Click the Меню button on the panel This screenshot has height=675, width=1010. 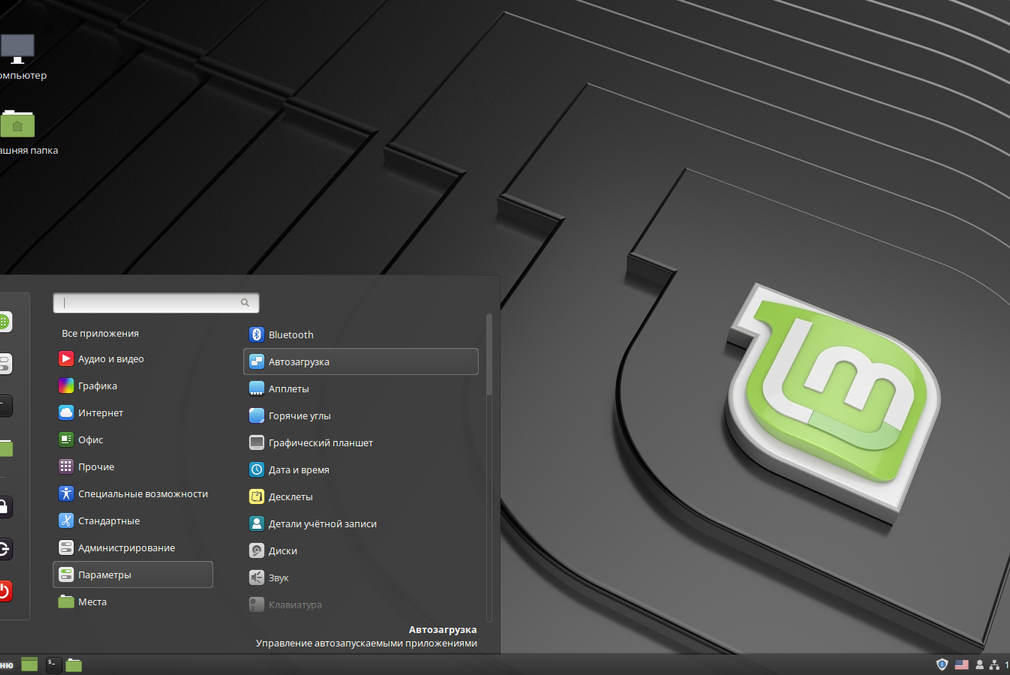6,665
